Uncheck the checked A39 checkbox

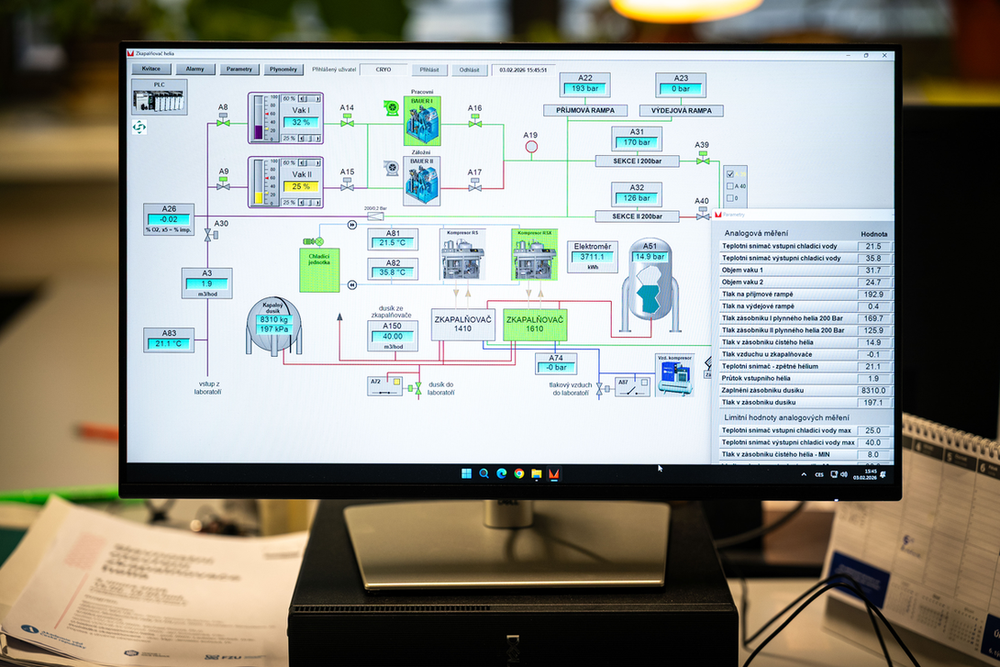[730, 174]
